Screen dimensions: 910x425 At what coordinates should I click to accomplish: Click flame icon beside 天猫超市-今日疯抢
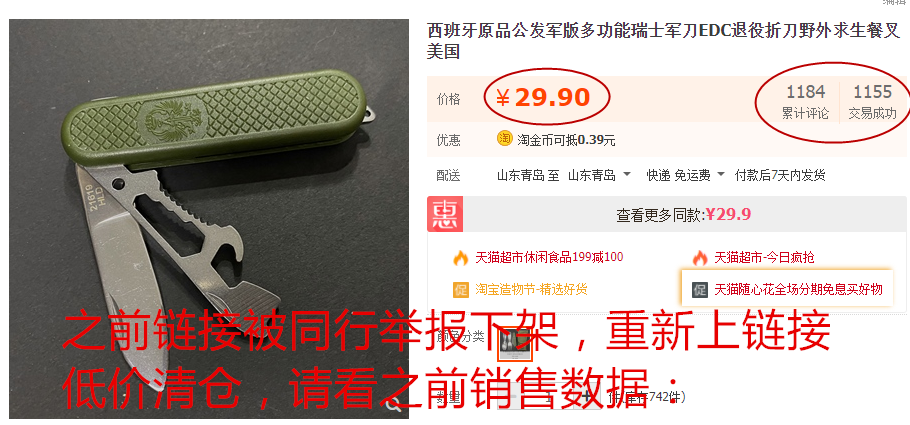click(700, 257)
